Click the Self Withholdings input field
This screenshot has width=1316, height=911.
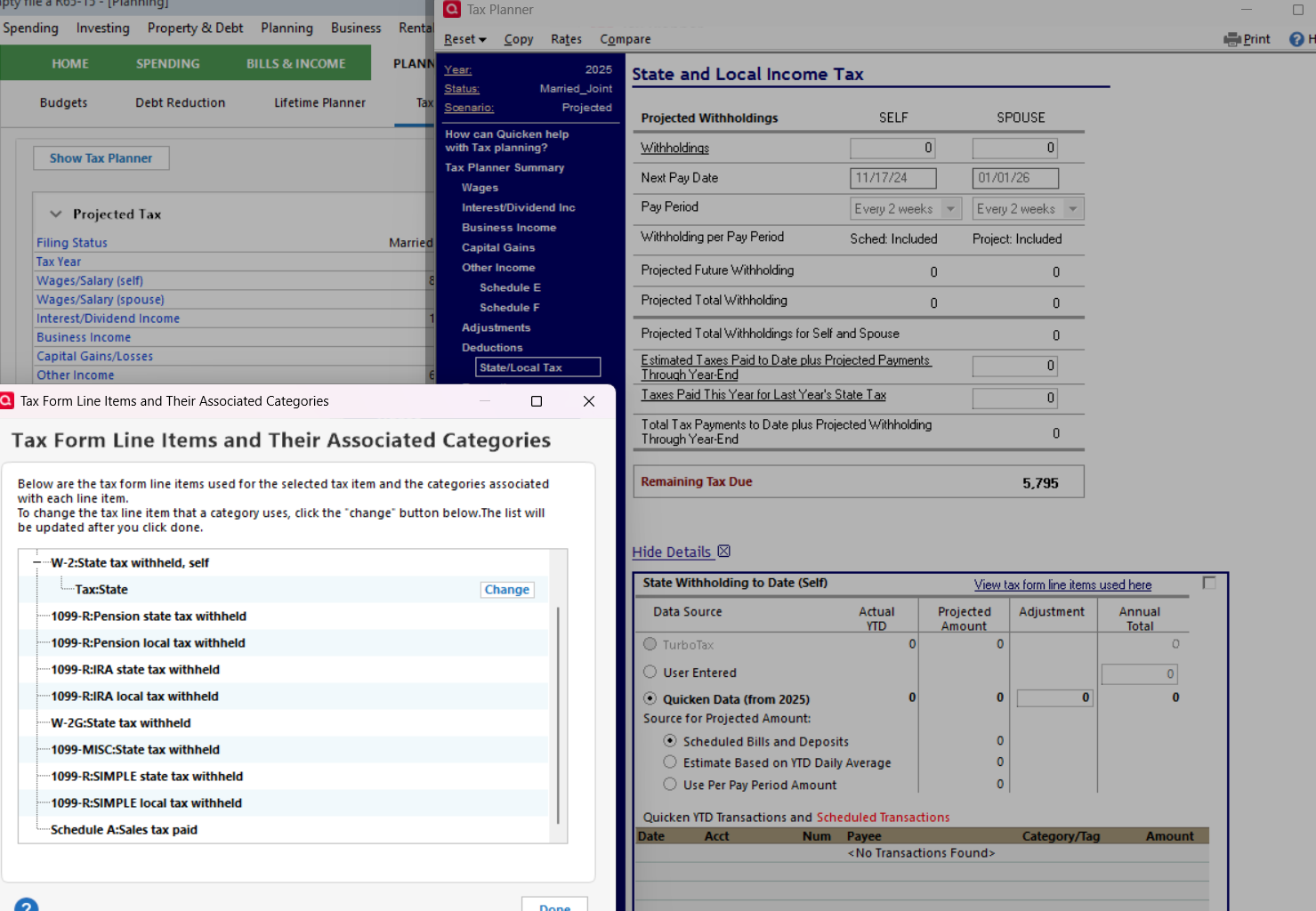point(893,148)
